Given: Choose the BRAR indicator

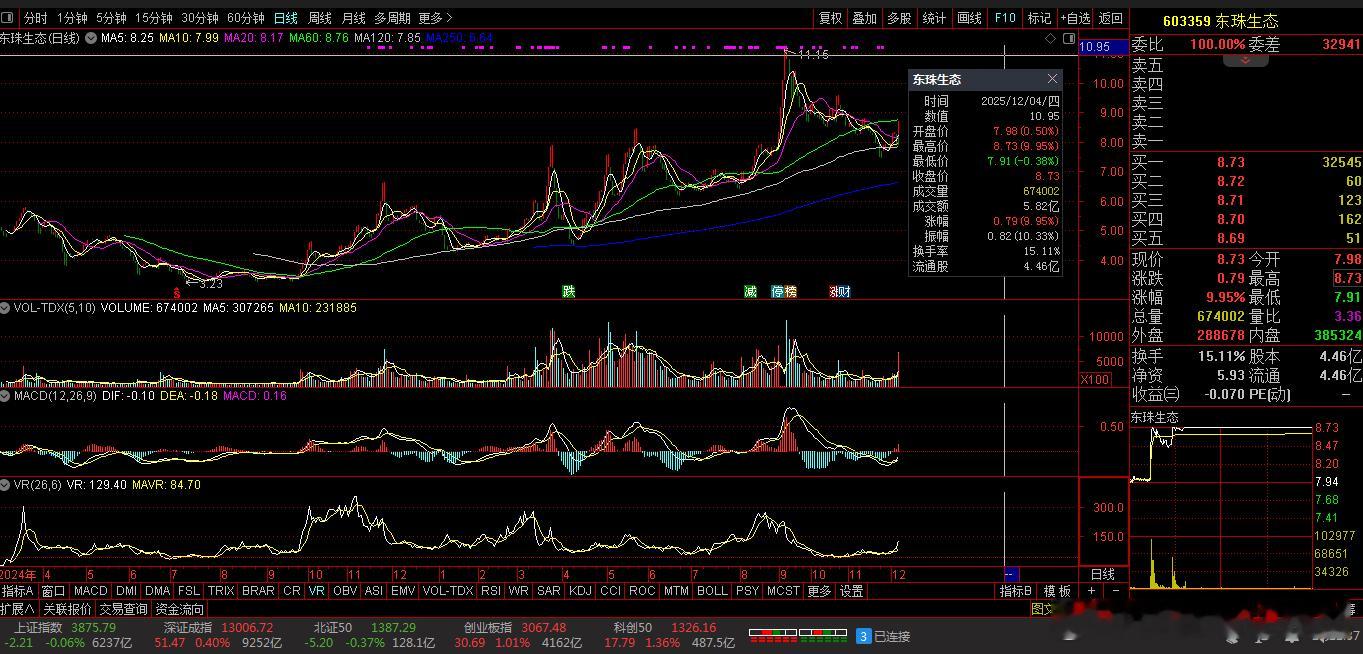Looking at the screenshot, I should click(258, 591).
